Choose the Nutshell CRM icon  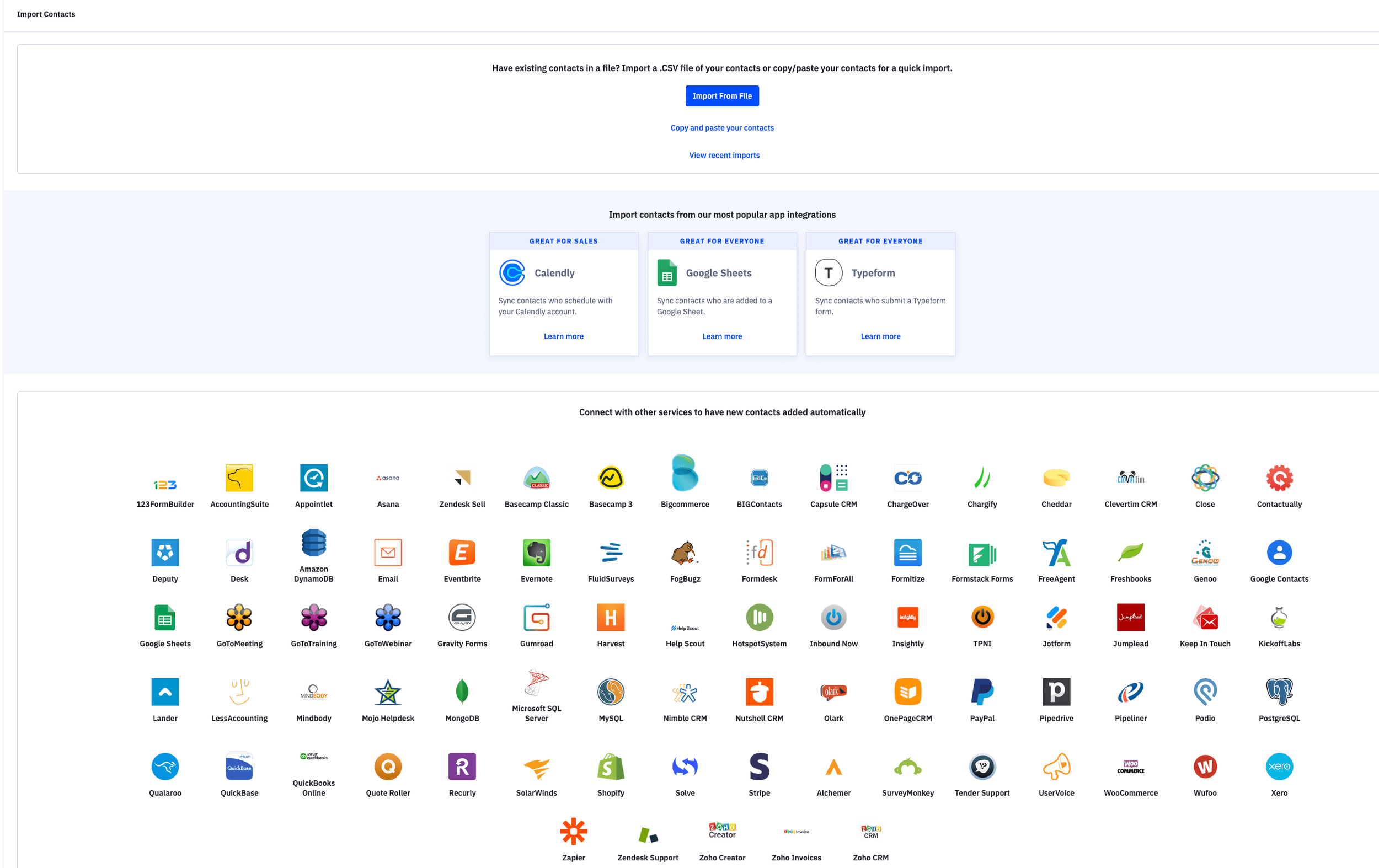coord(759,692)
